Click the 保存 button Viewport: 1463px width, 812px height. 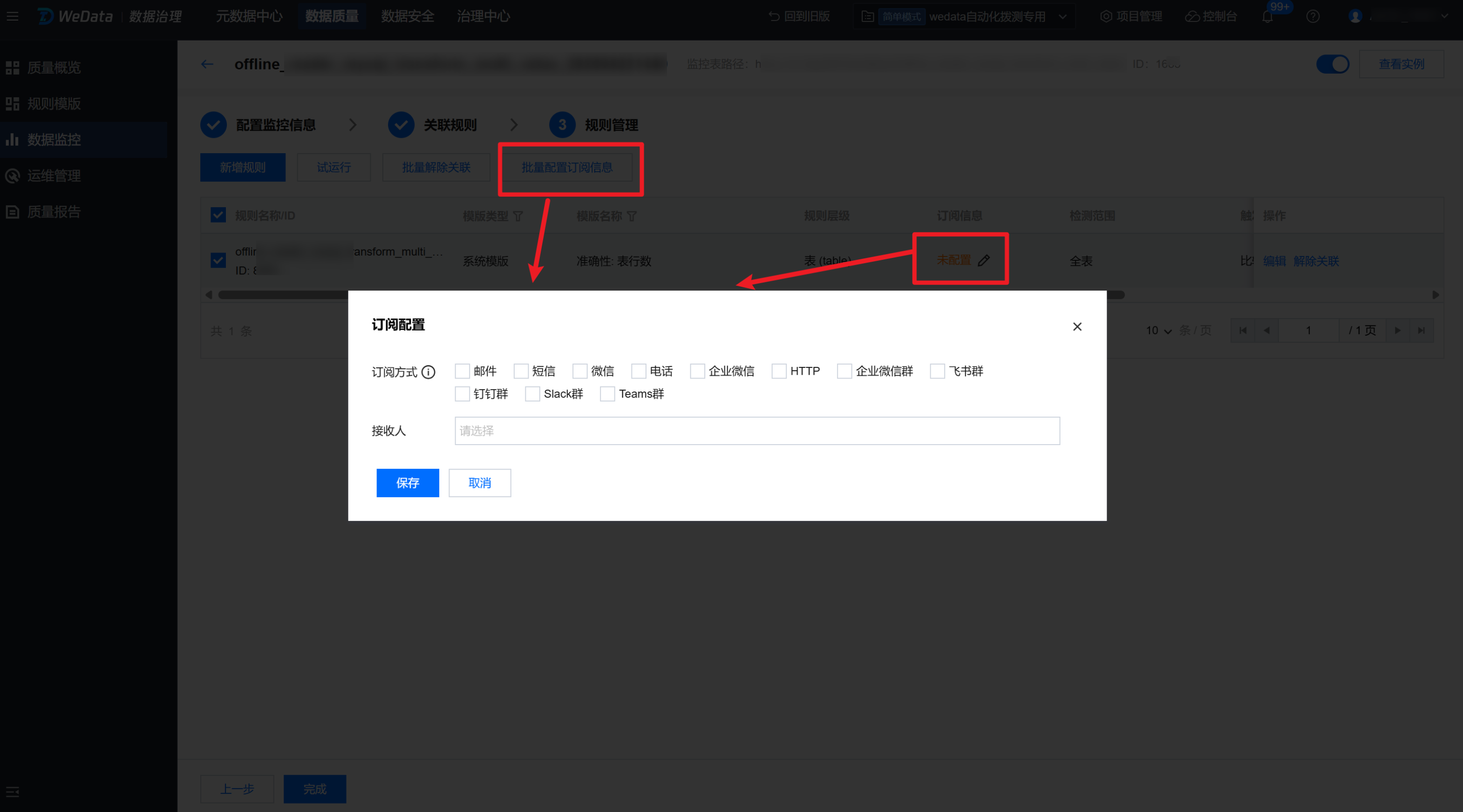pyautogui.click(x=408, y=483)
